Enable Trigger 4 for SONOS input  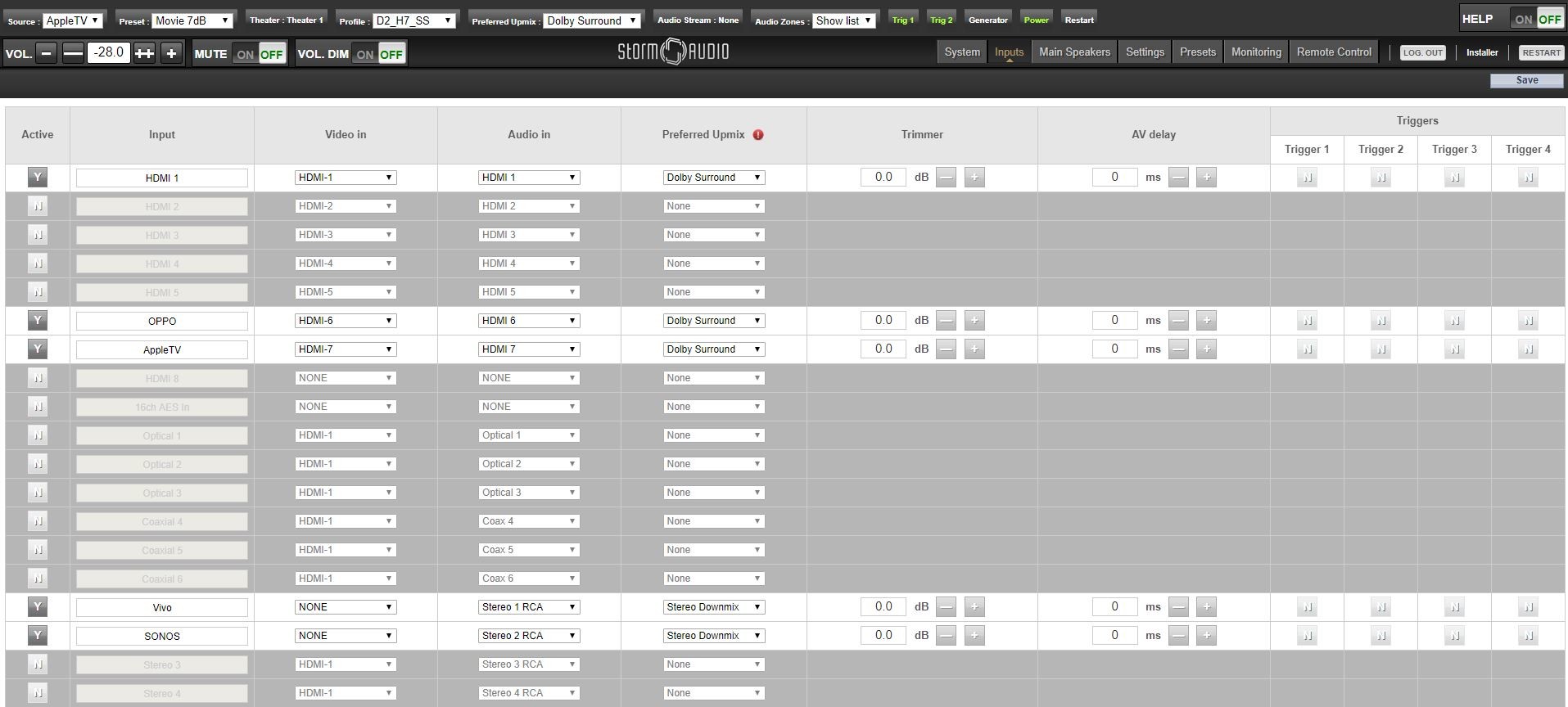click(x=1528, y=636)
